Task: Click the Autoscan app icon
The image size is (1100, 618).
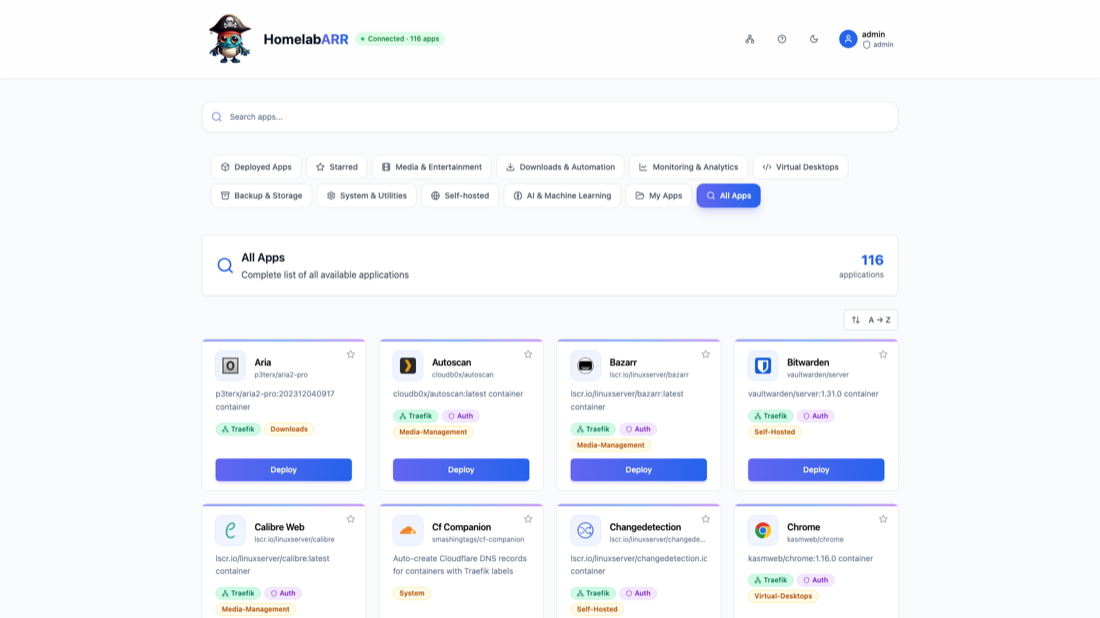Action: click(408, 365)
